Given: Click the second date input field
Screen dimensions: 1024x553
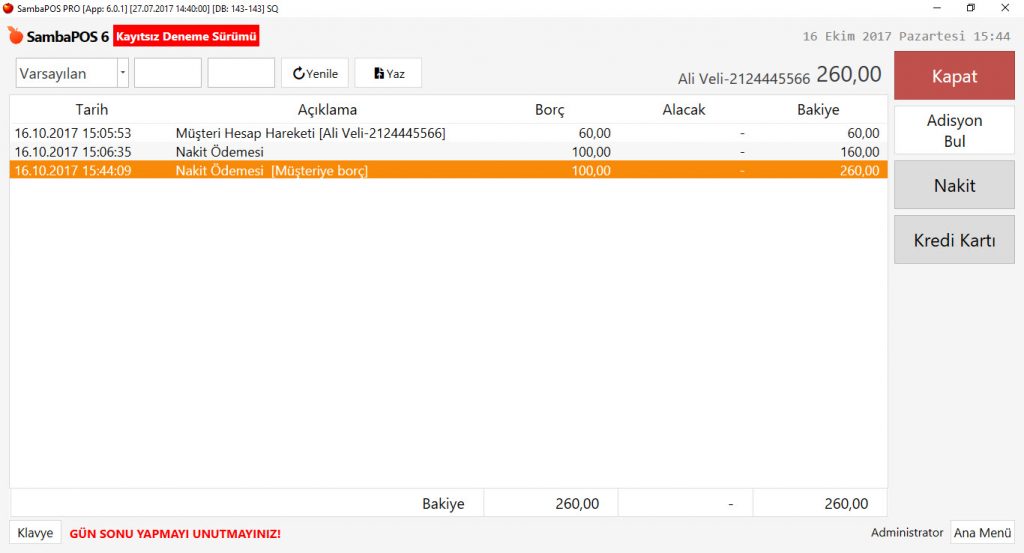Looking at the screenshot, I should pyautogui.click(x=241, y=73).
